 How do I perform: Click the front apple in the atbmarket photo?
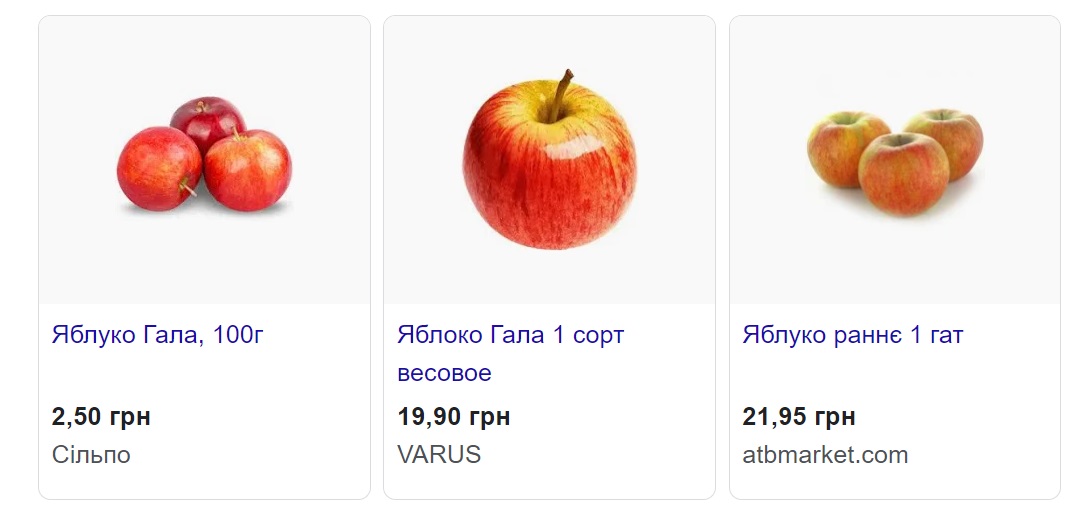point(903,174)
